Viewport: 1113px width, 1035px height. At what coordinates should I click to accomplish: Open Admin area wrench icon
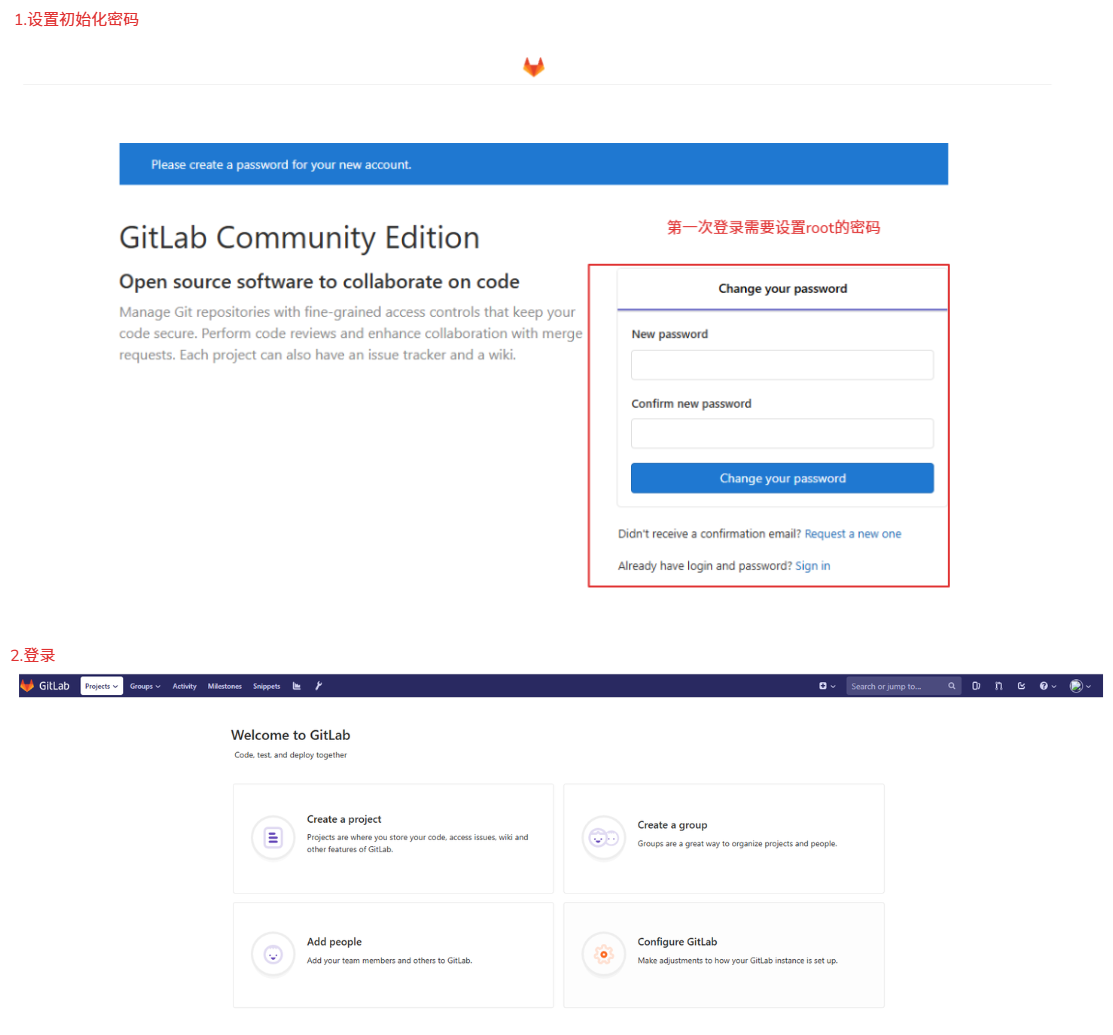[319, 686]
